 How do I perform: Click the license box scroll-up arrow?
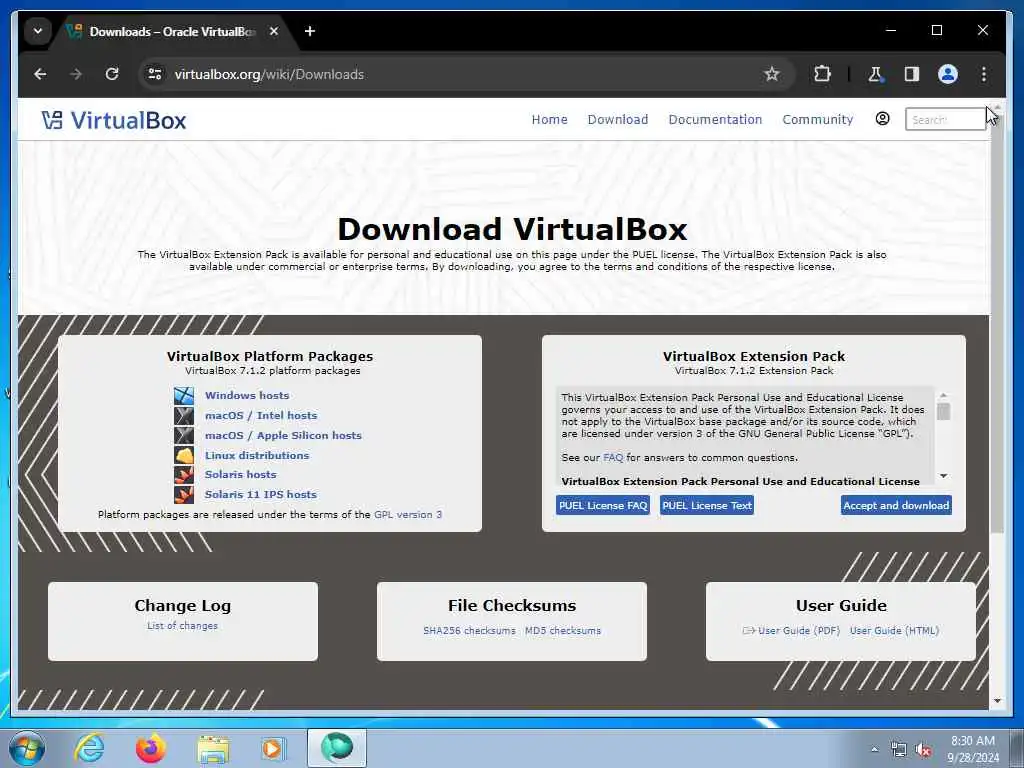coord(944,396)
